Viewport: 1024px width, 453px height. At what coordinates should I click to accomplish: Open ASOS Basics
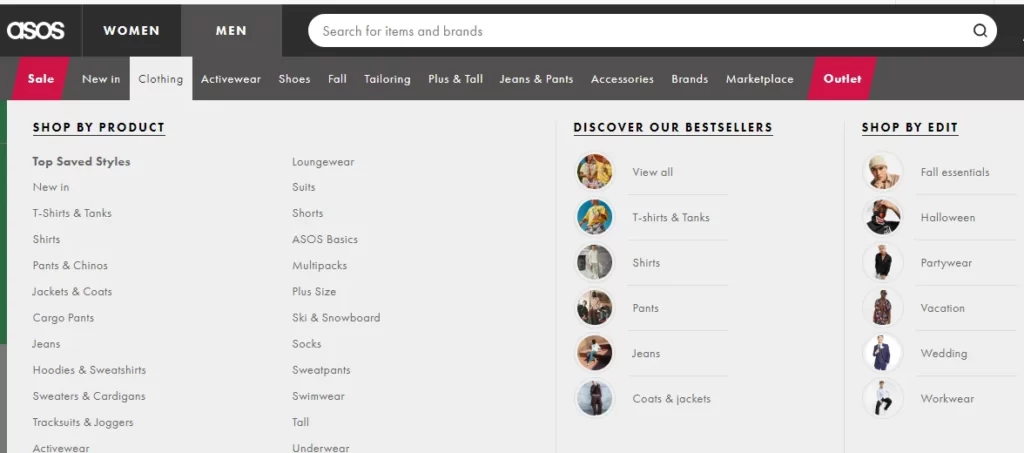pyautogui.click(x=325, y=240)
